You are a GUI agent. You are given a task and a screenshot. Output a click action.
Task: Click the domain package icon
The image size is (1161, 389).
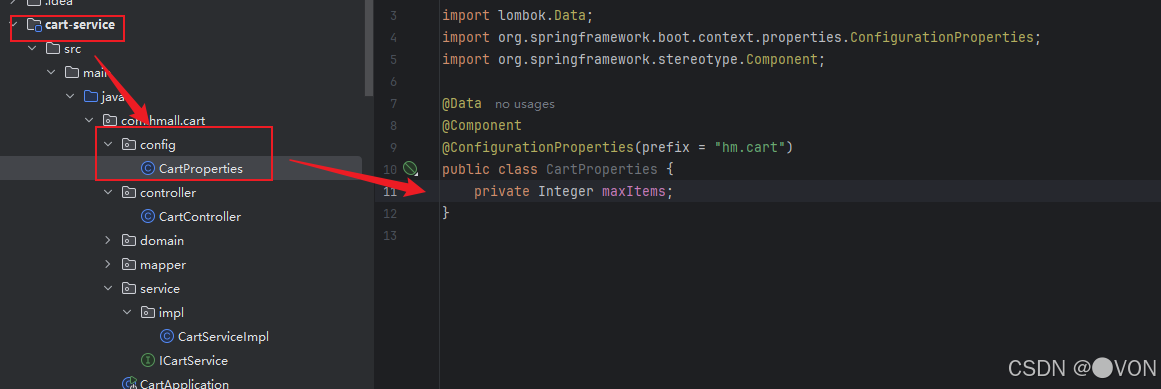[x=128, y=241]
